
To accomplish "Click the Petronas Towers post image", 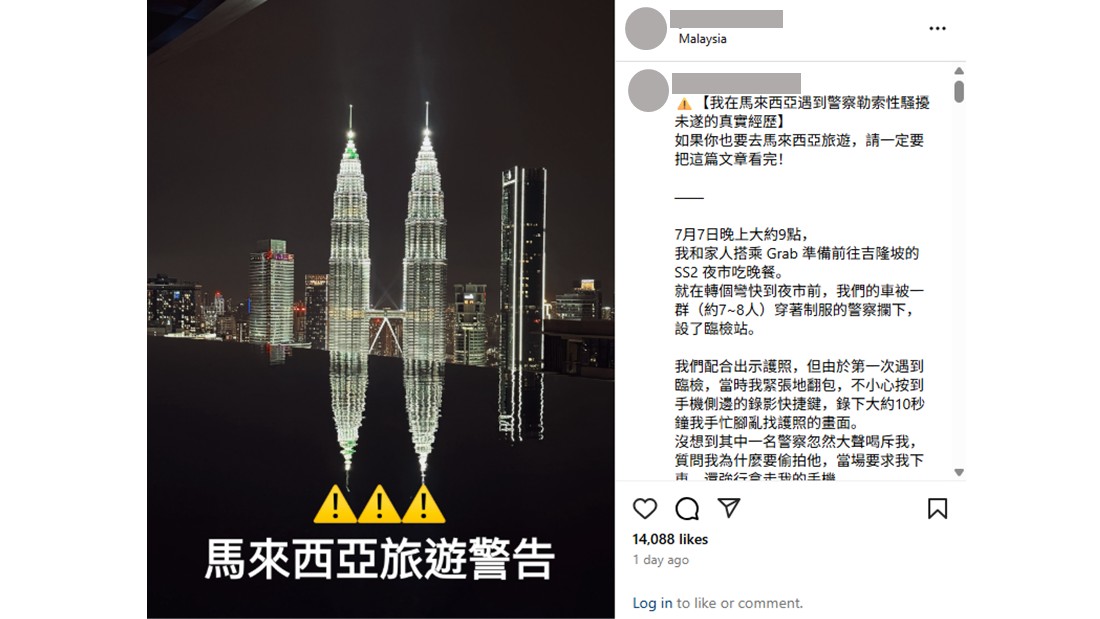I will coord(381,309).
